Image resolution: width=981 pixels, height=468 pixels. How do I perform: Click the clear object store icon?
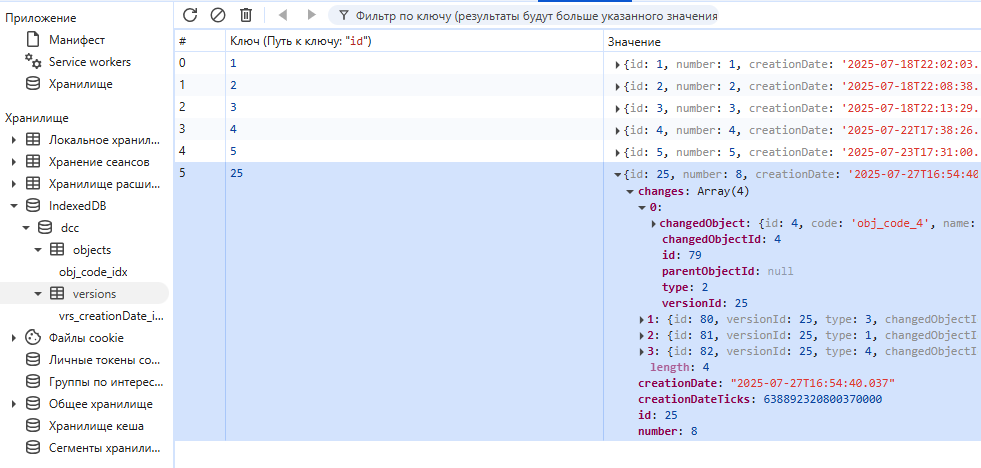pos(218,15)
